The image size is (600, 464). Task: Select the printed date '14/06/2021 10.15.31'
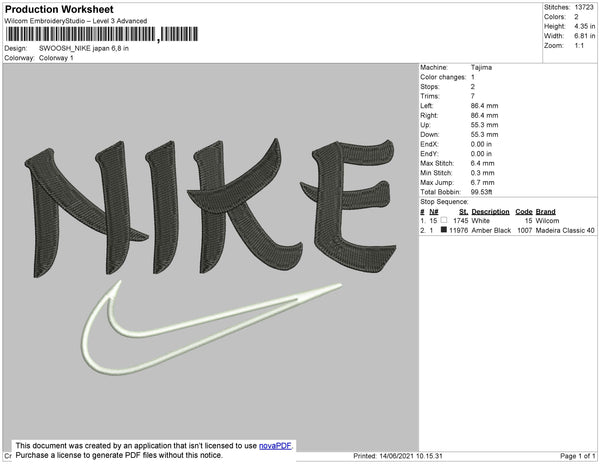pos(411,456)
